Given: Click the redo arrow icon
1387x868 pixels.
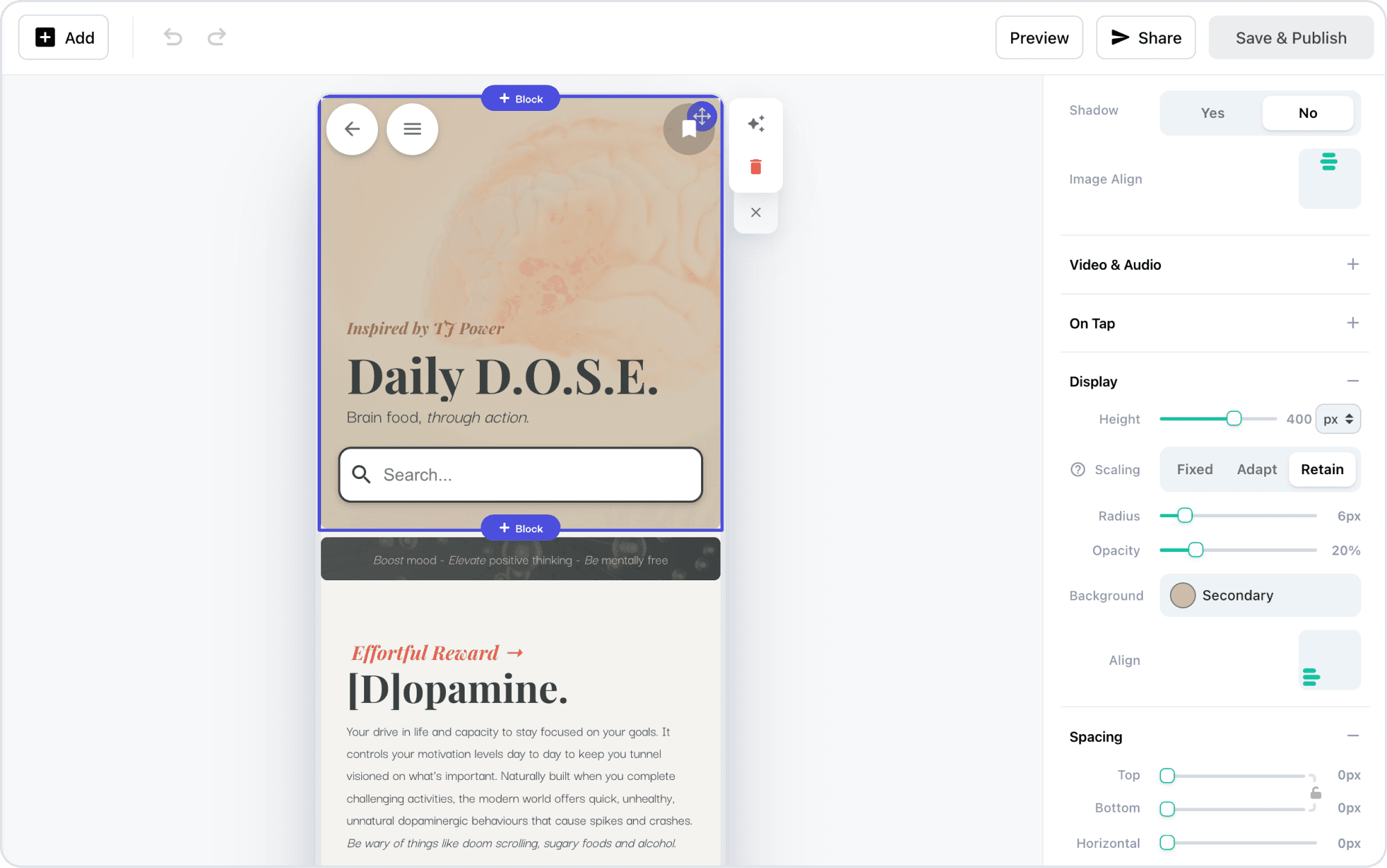Looking at the screenshot, I should pyautogui.click(x=216, y=37).
